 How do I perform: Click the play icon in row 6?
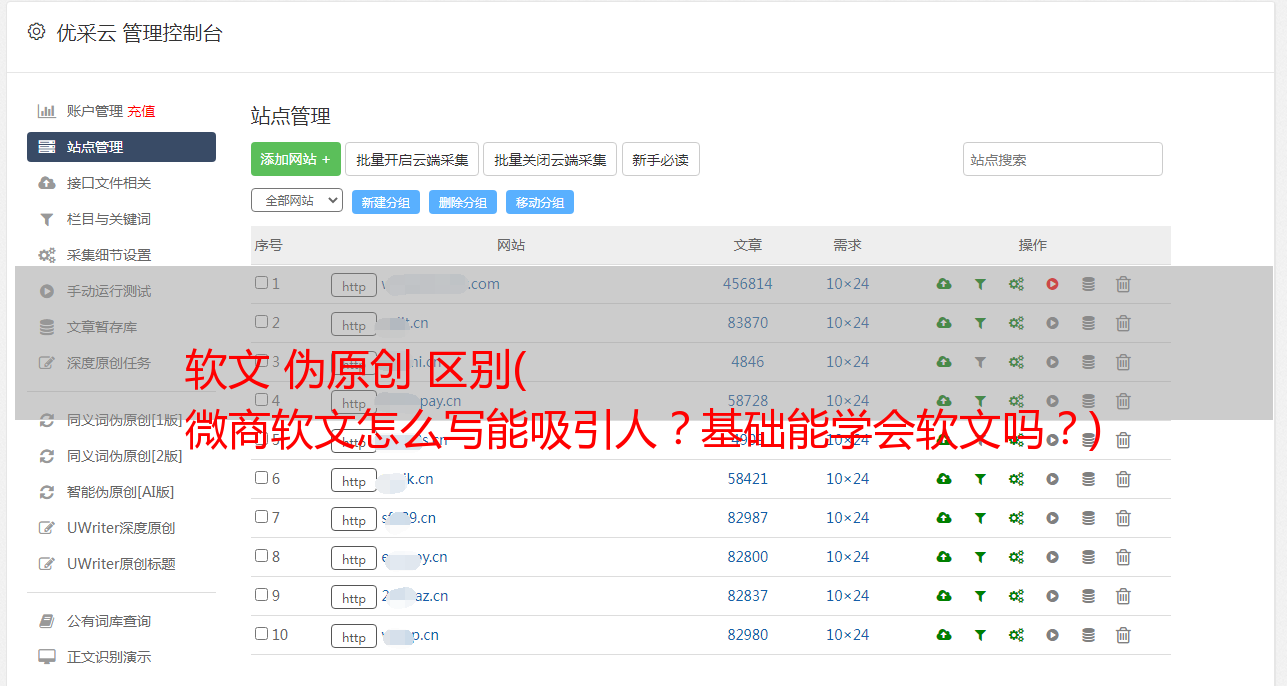tap(1052, 479)
